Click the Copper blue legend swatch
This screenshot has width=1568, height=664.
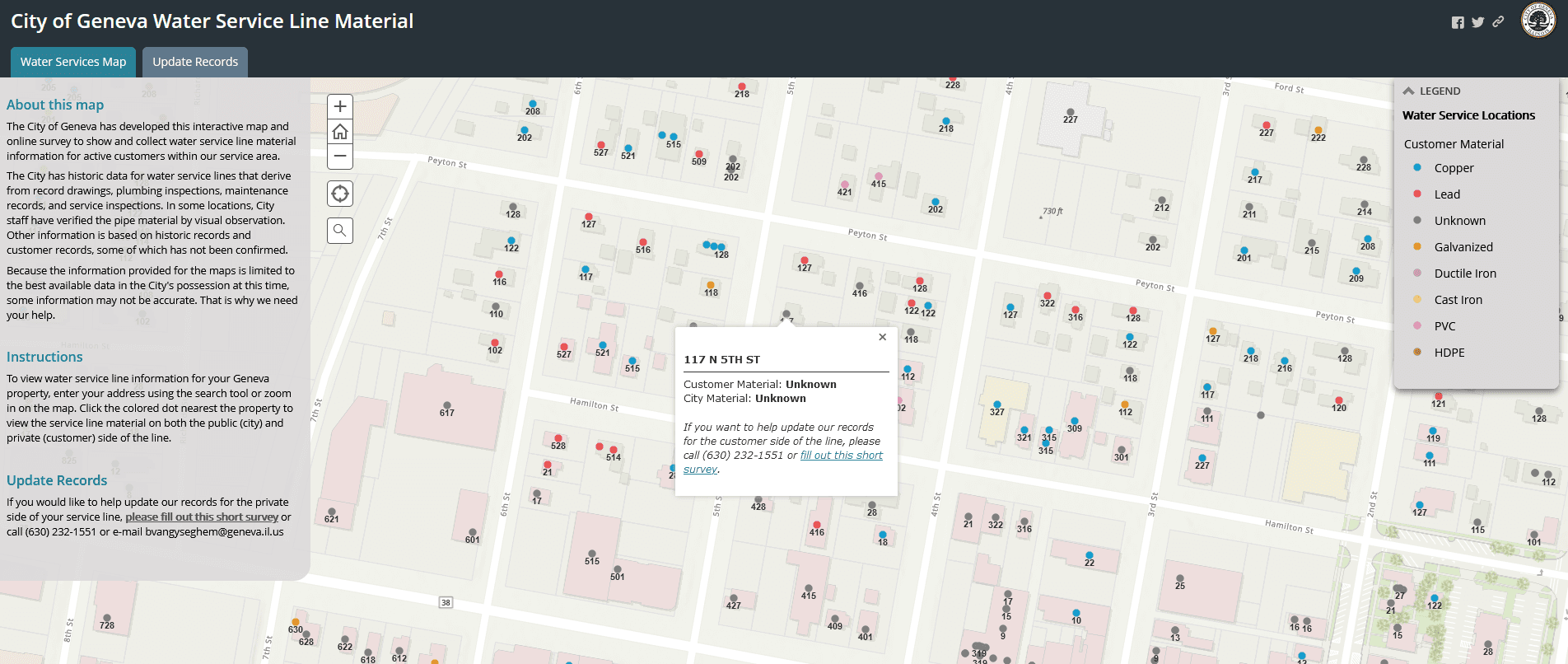(x=1417, y=167)
